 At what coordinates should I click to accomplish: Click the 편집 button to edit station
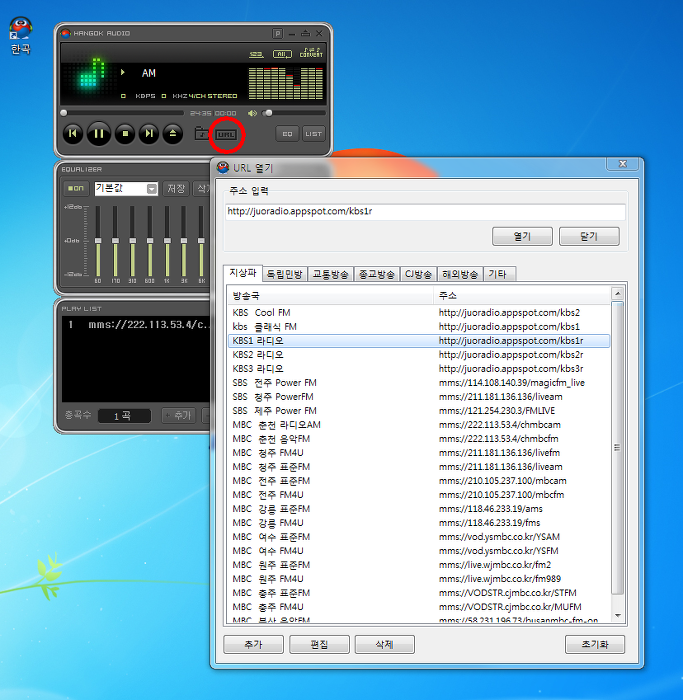pyautogui.click(x=319, y=644)
